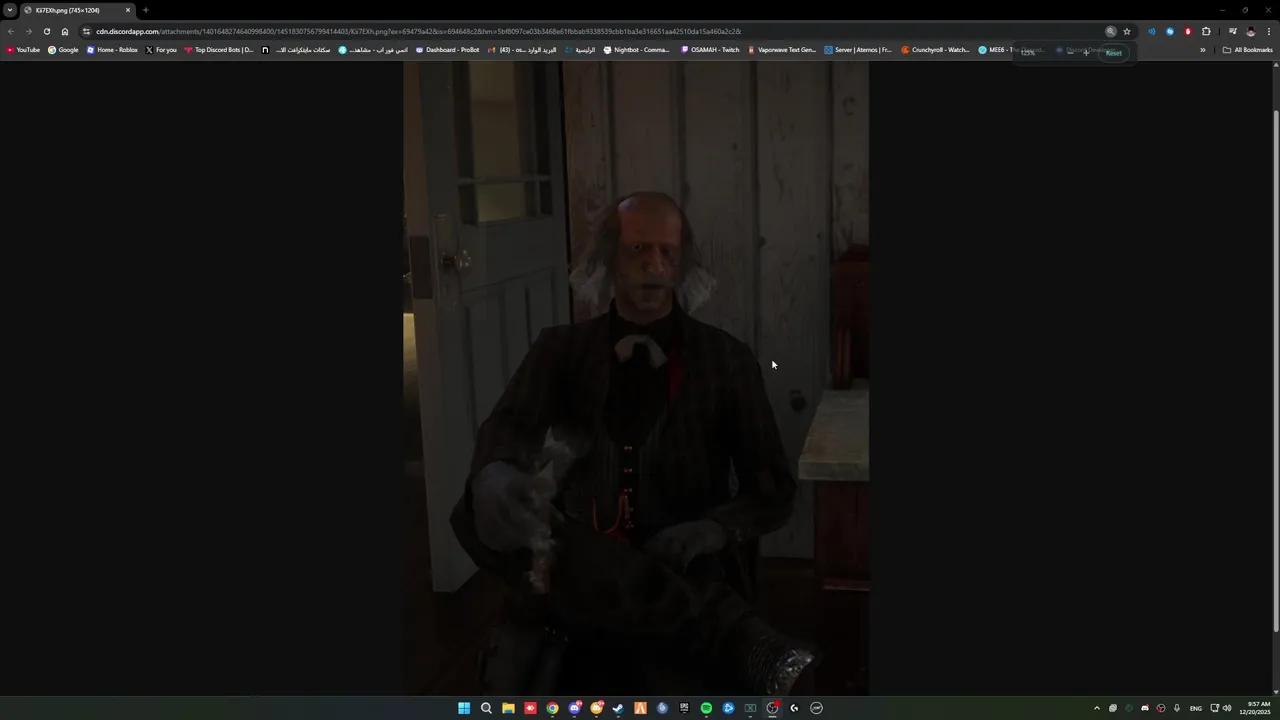Open the Windows Start menu
1280x720 pixels.
tap(464, 708)
